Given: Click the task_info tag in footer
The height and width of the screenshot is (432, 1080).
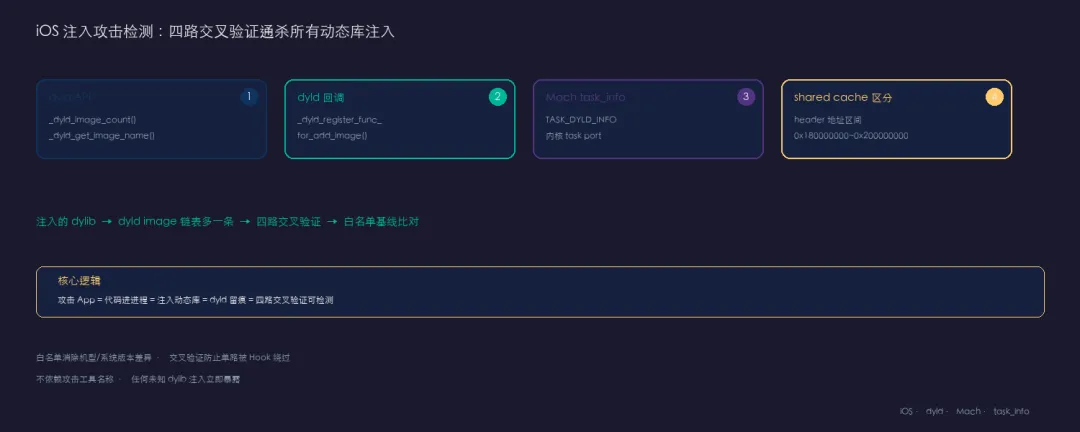Looking at the screenshot, I should pyautogui.click(x=1011, y=411).
